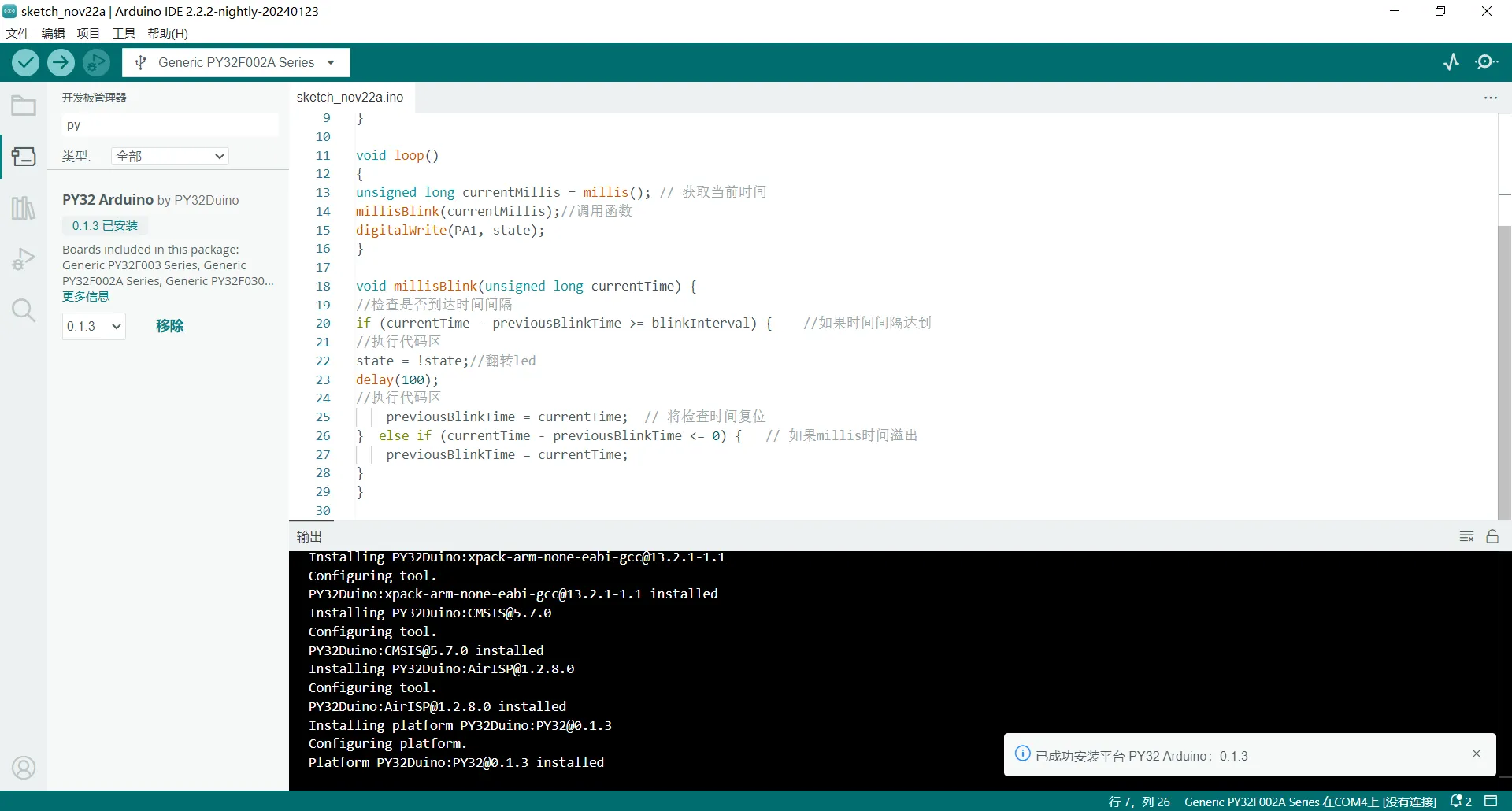The height and width of the screenshot is (811, 1512).
Task: Open the 类型 filter dropdown
Action: 170,156
